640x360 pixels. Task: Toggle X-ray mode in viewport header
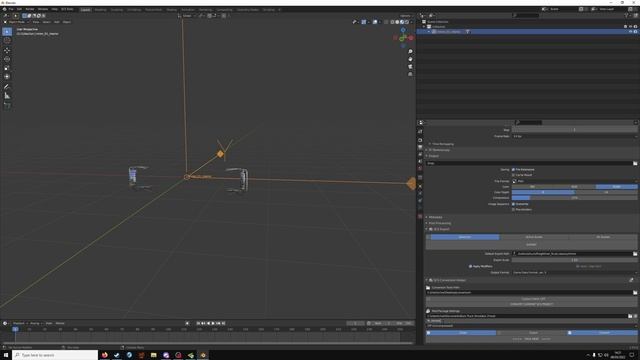pyautogui.click(x=386, y=22)
